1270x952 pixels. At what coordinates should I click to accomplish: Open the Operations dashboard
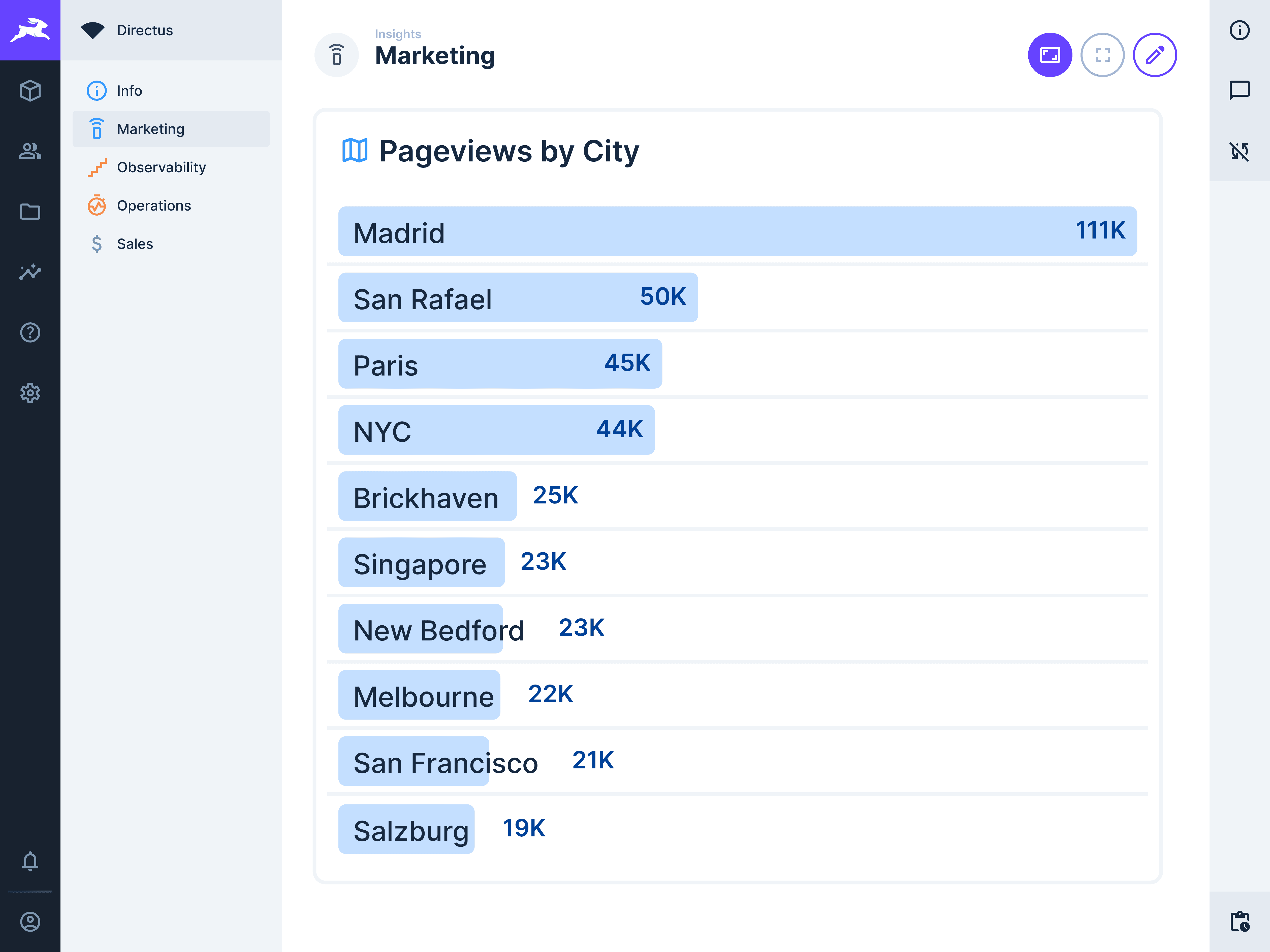171,206
